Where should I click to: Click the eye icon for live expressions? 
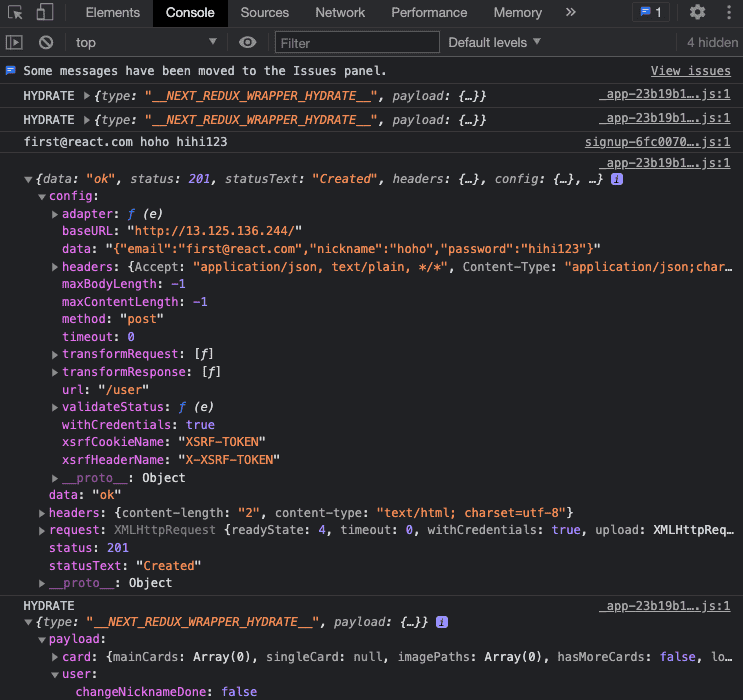tap(248, 42)
